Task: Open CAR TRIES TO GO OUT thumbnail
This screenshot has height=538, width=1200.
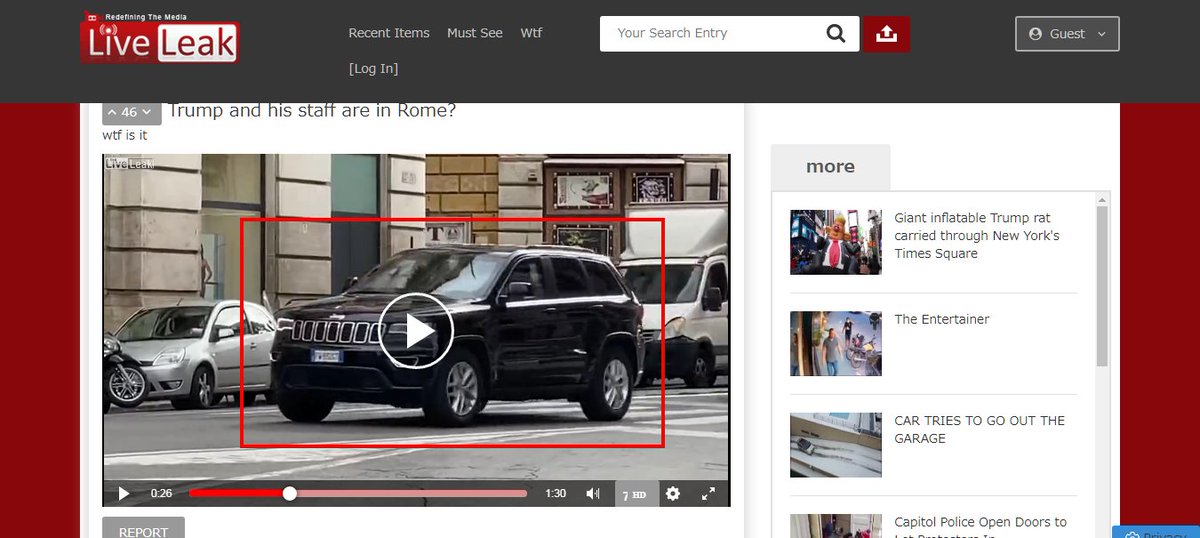Action: pyautogui.click(x=836, y=445)
